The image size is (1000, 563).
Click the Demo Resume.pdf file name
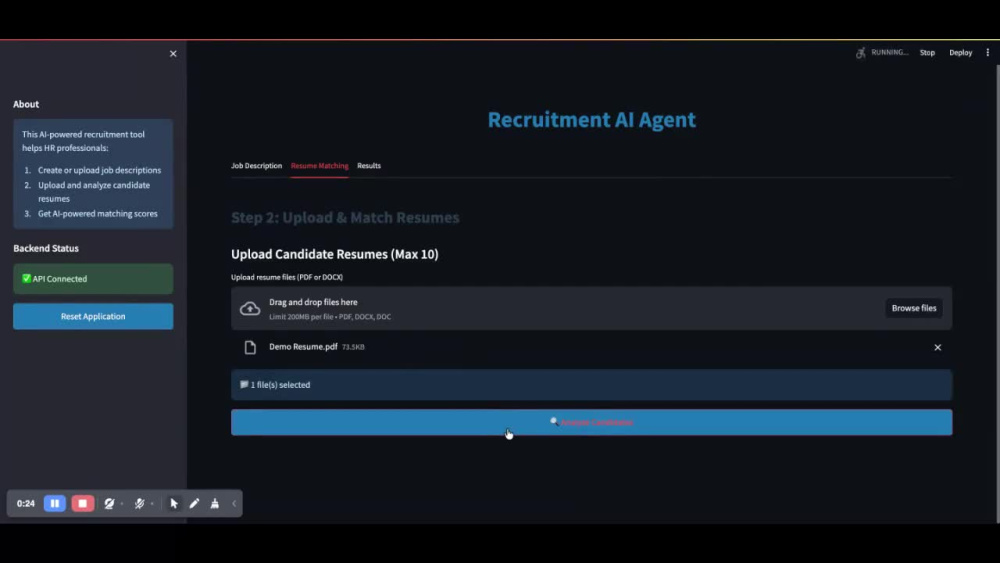coord(303,347)
